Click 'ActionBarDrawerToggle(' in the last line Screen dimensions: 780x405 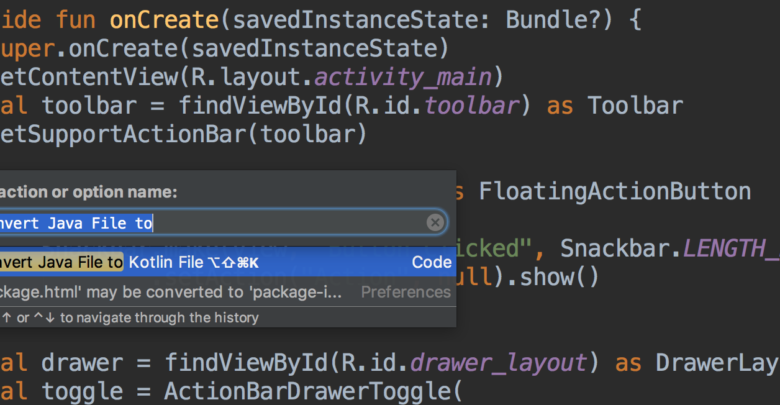(x=313, y=391)
